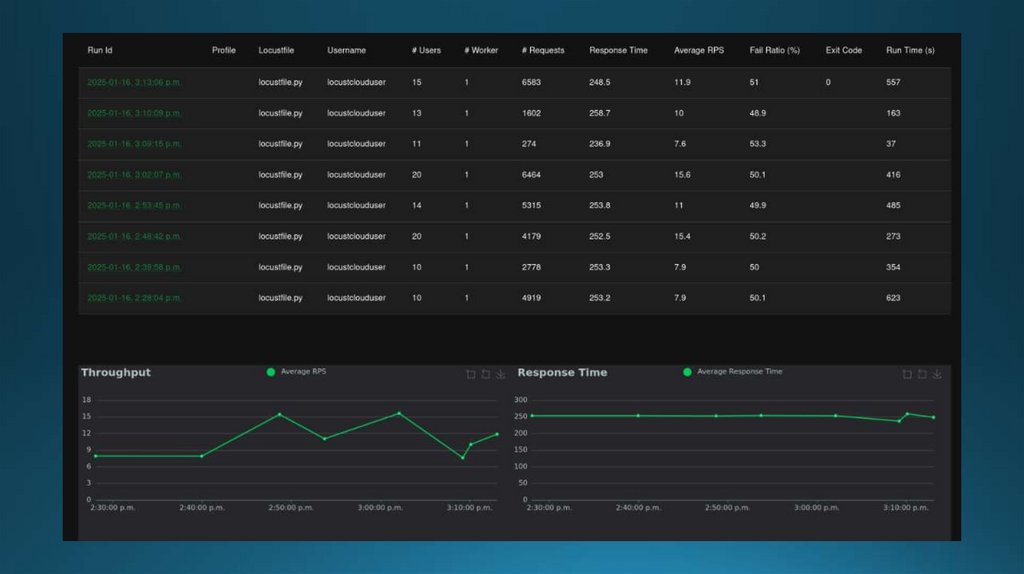
Task: Open run 2025-01-16, 3:02:07 p.m.
Action: click(134, 174)
